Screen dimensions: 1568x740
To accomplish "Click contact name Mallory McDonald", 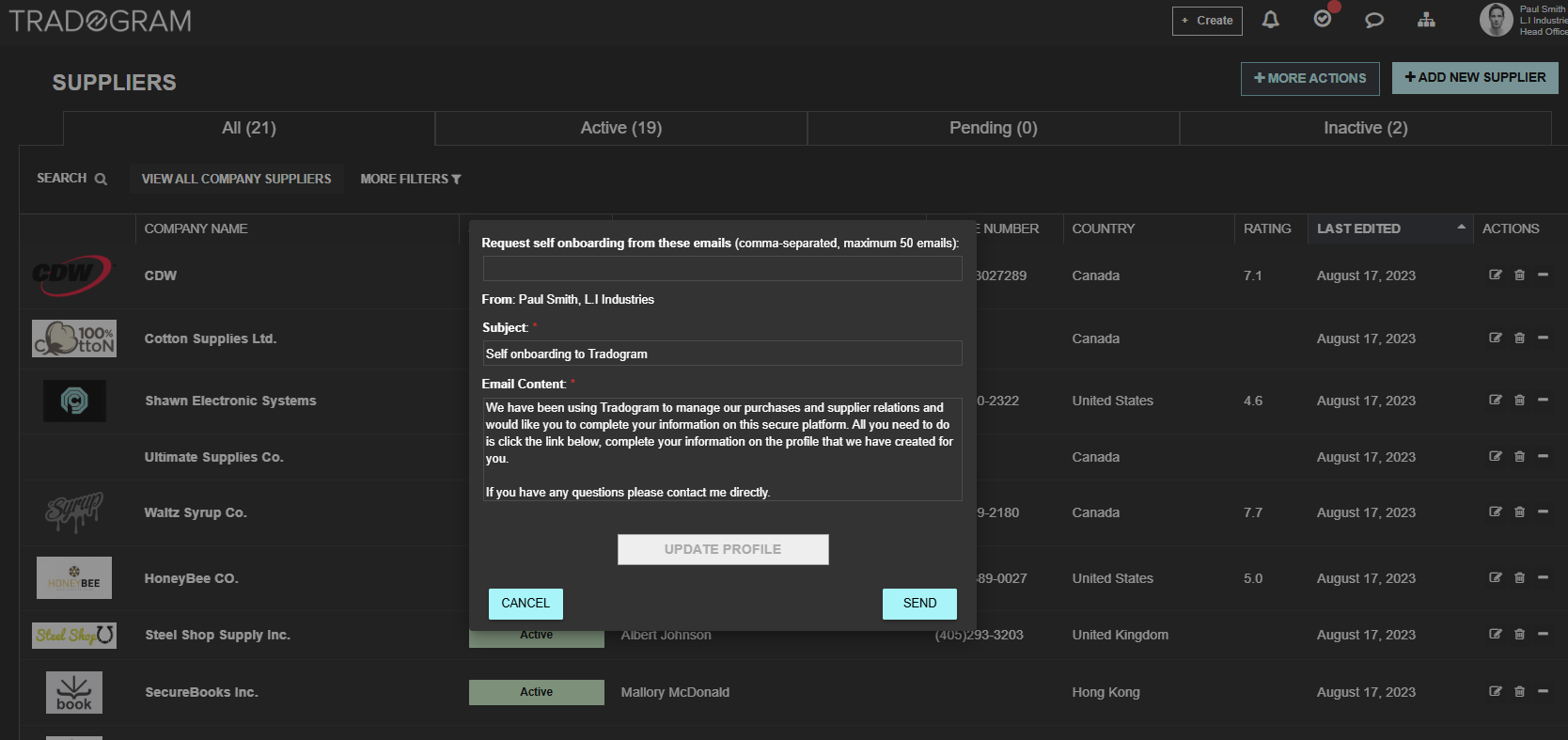I will pyautogui.click(x=675, y=692).
